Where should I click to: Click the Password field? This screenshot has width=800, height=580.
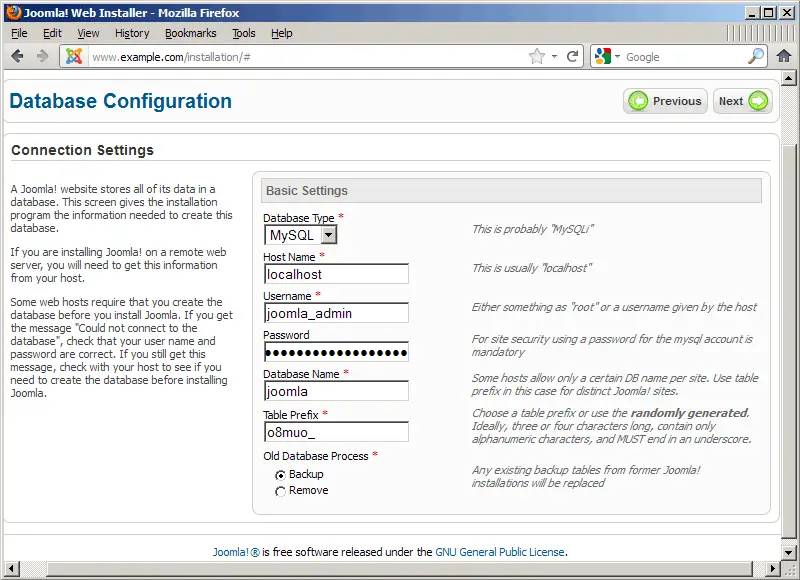pos(336,352)
